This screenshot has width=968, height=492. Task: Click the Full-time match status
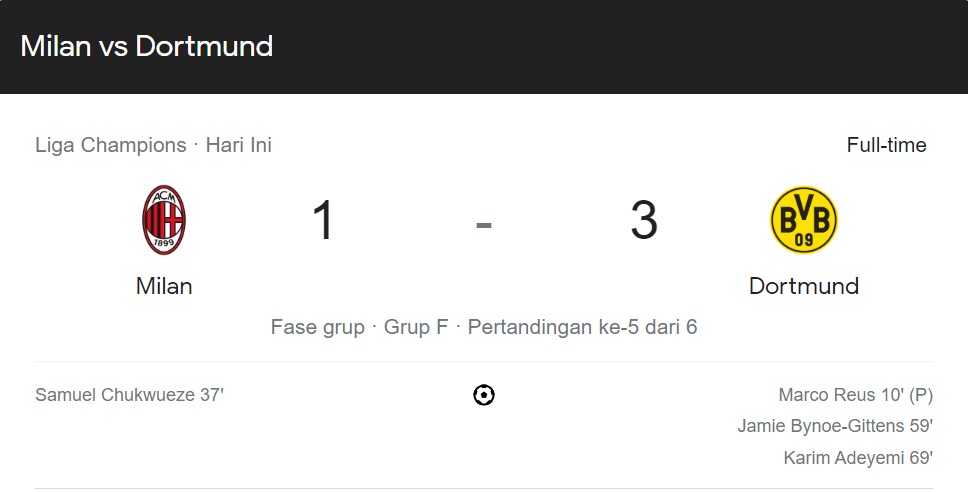(x=887, y=145)
